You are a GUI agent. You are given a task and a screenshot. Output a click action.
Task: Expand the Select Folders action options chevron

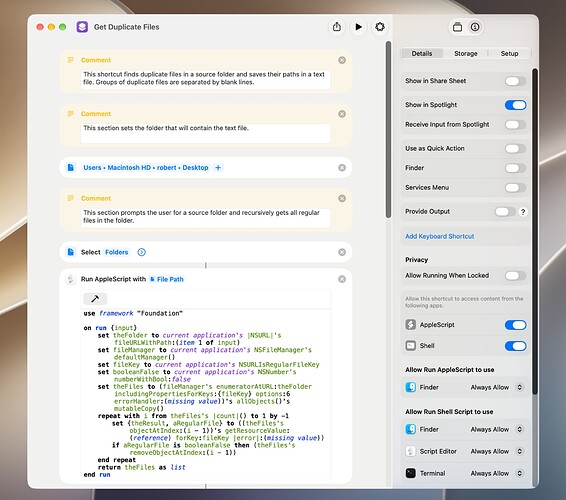pyautogui.click(x=142, y=252)
